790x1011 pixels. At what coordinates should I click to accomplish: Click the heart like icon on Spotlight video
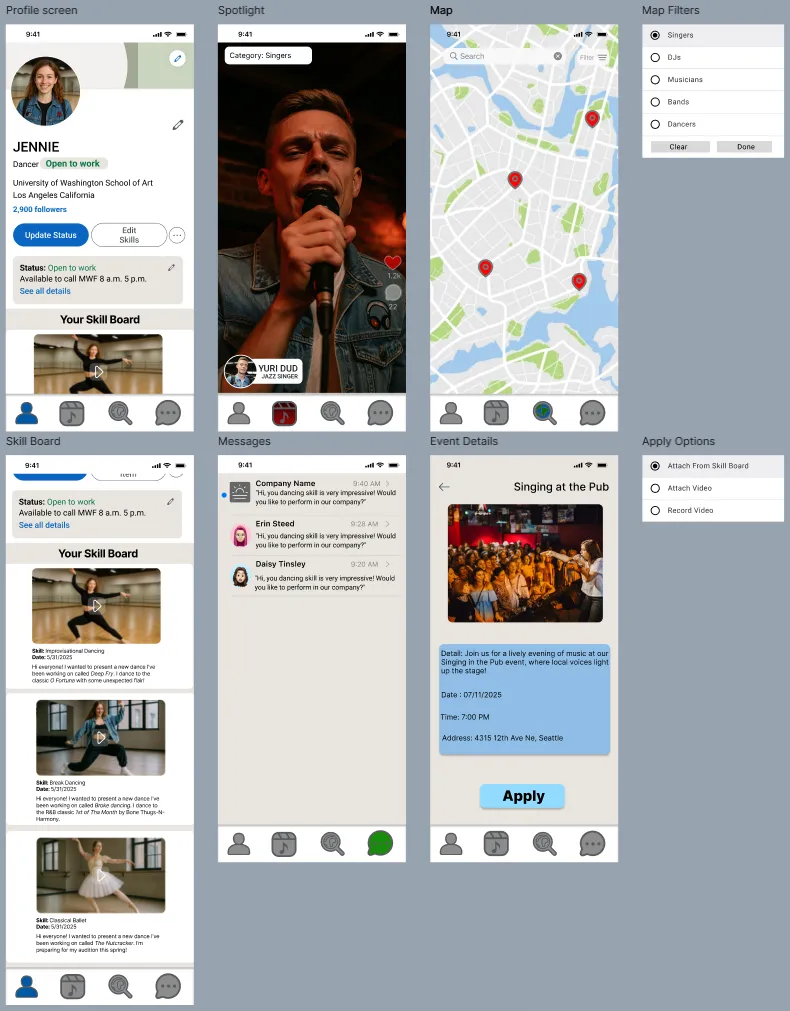click(x=392, y=263)
